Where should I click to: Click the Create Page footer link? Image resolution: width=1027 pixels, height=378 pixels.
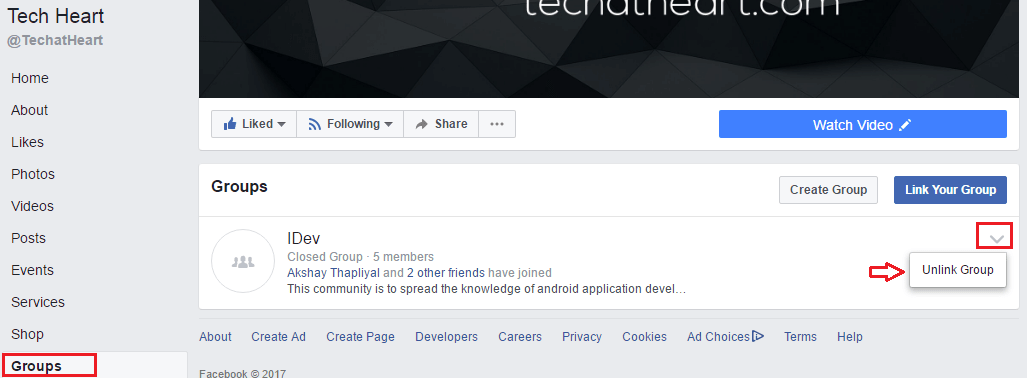pos(360,337)
